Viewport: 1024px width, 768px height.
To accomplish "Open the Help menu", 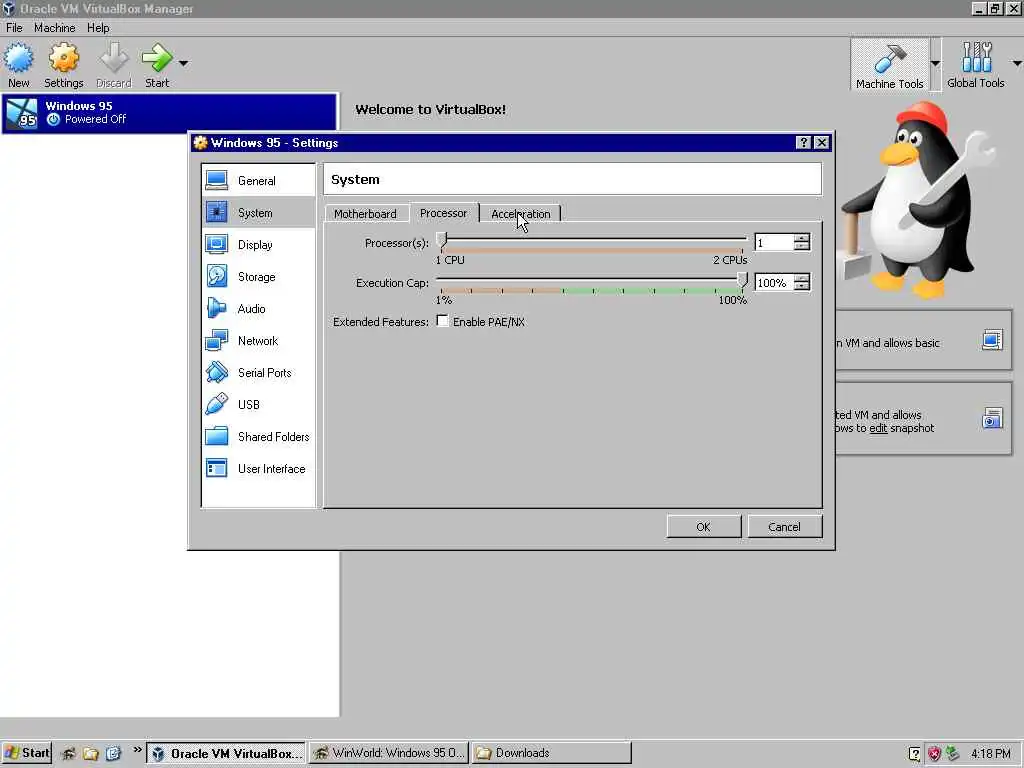I will point(98,27).
